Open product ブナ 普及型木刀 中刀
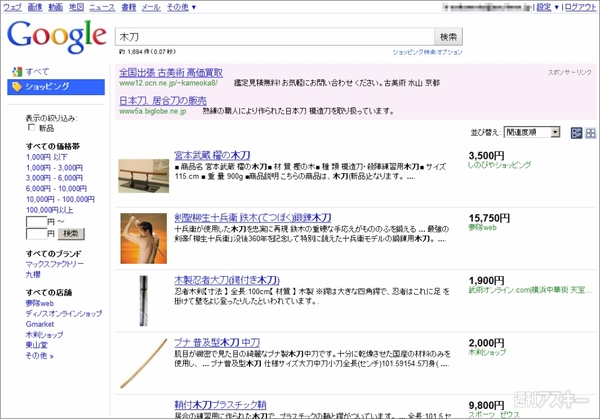The image size is (600, 419). click(x=217, y=342)
